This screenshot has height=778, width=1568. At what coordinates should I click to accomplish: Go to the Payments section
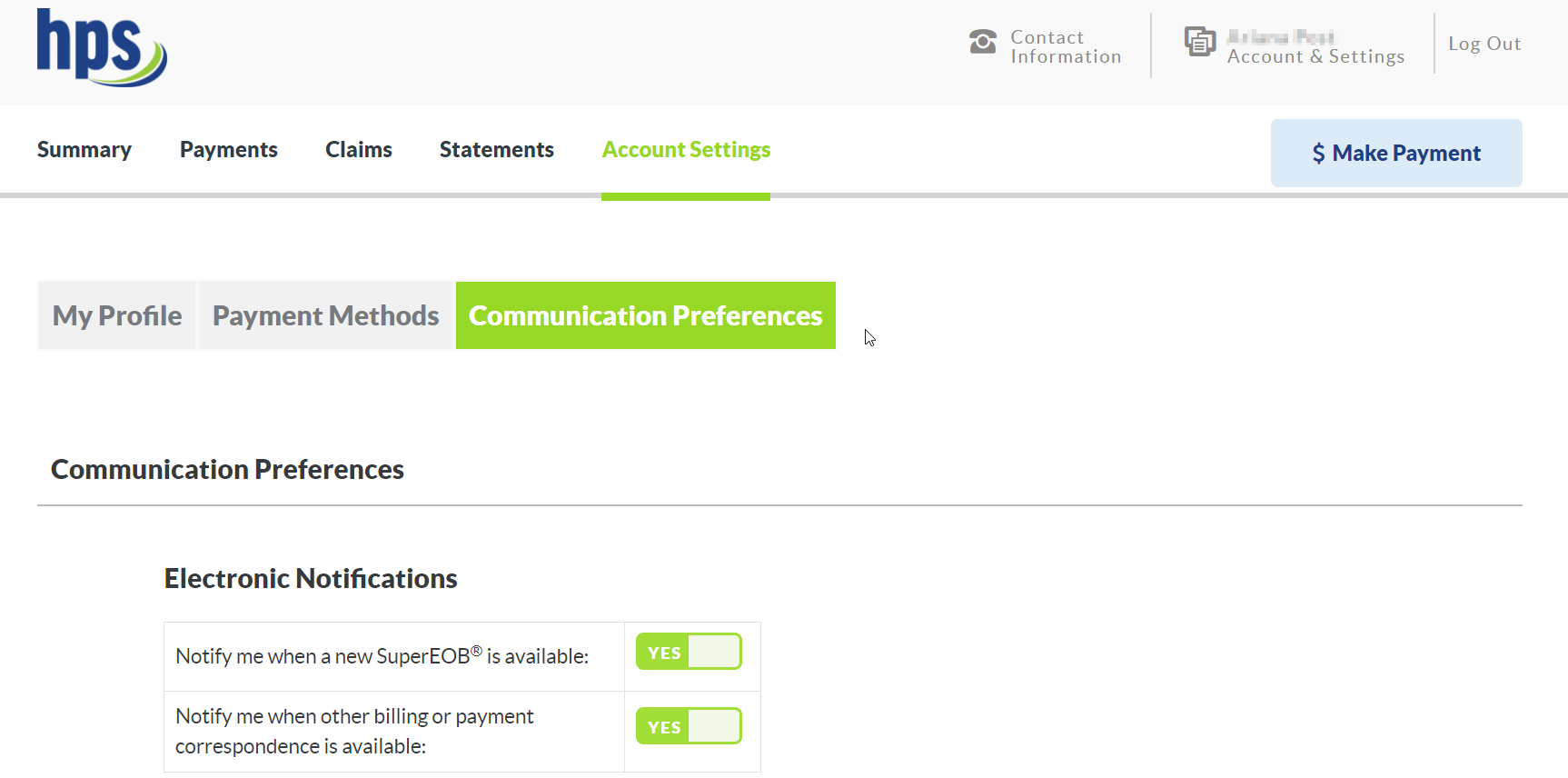[x=229, y=150]
